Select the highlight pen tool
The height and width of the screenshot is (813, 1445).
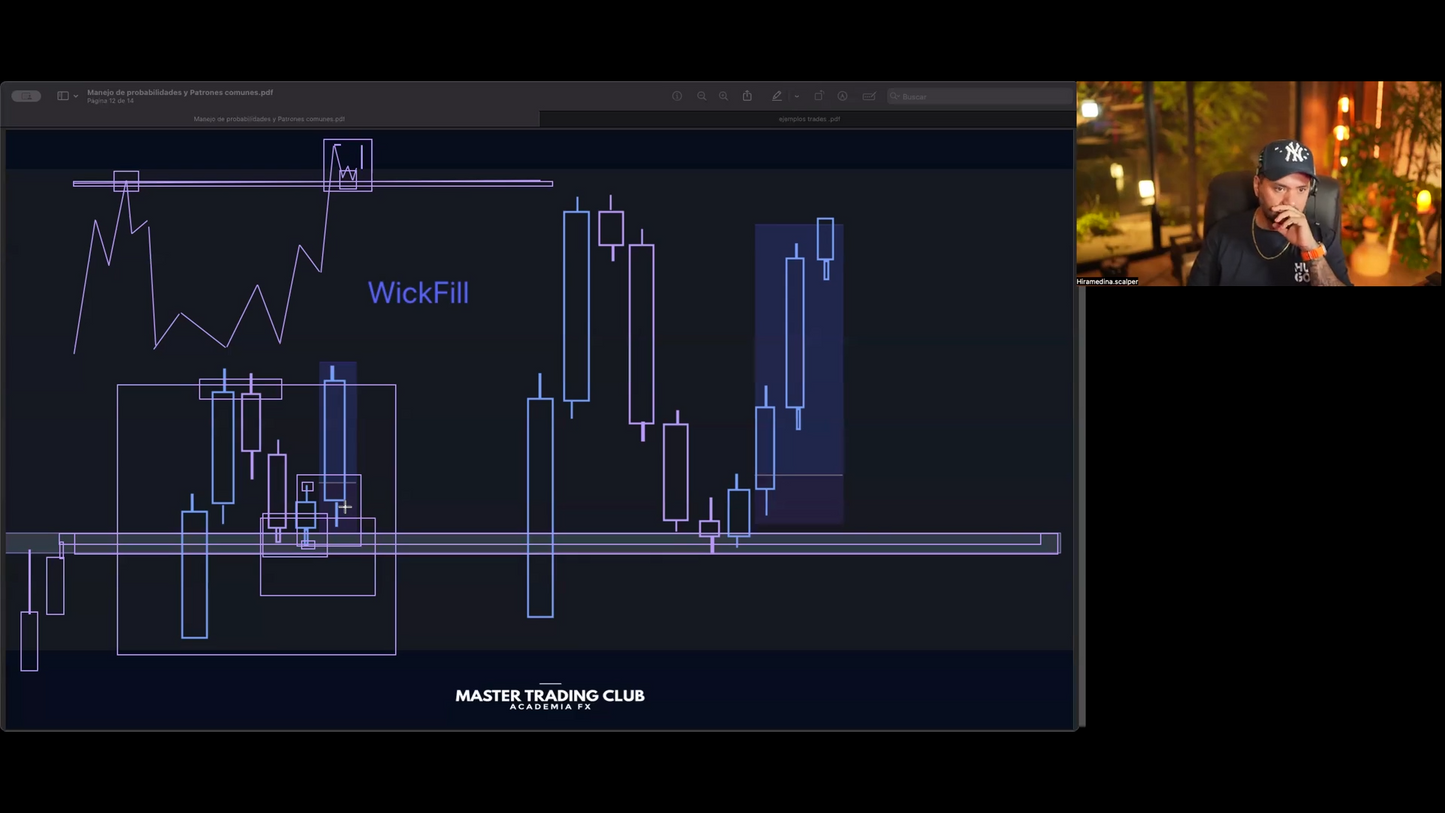pos(777,96)
